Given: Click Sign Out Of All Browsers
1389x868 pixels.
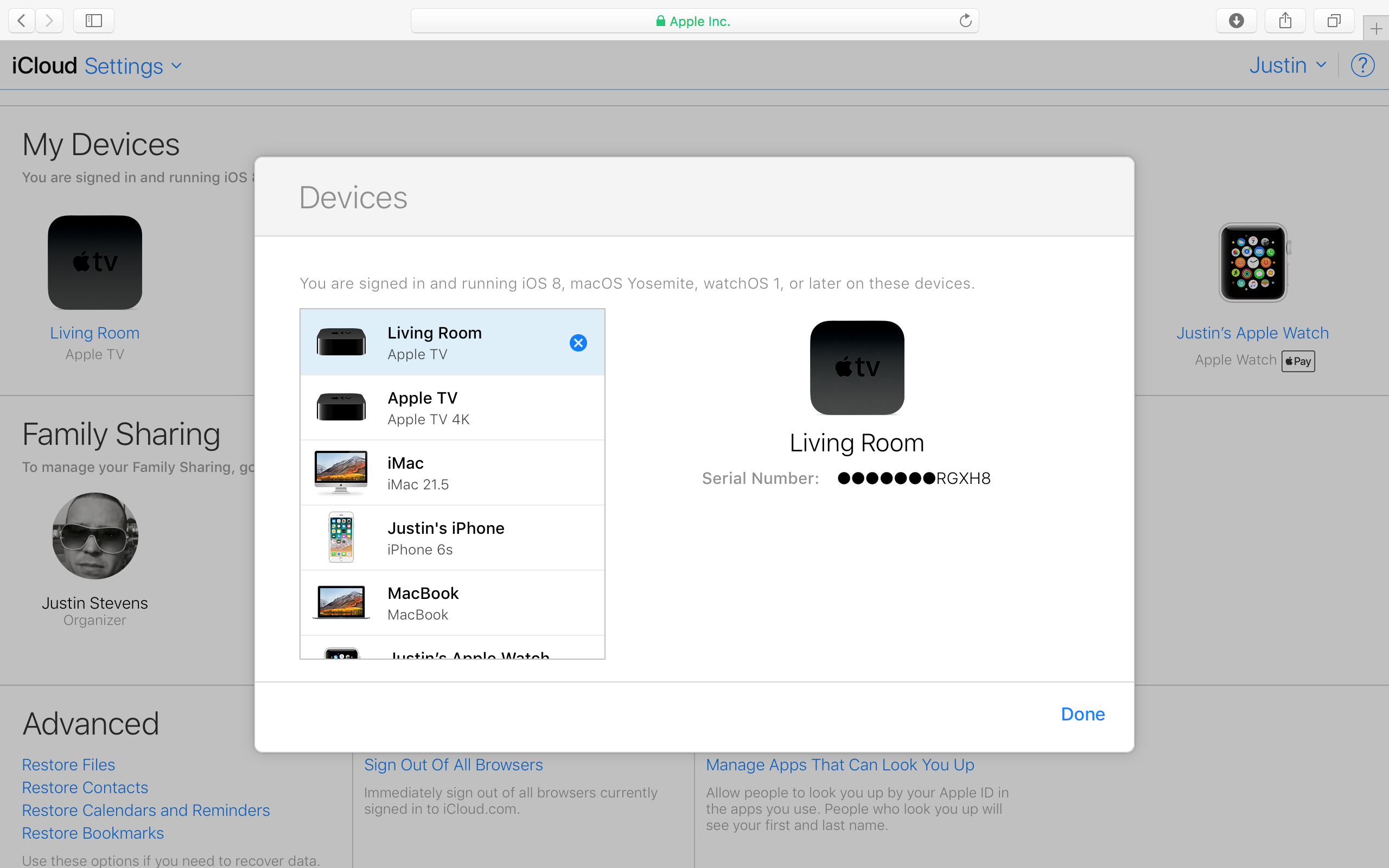Looking at the screenshot, I should pyautogui.click(x=454, y=765).
